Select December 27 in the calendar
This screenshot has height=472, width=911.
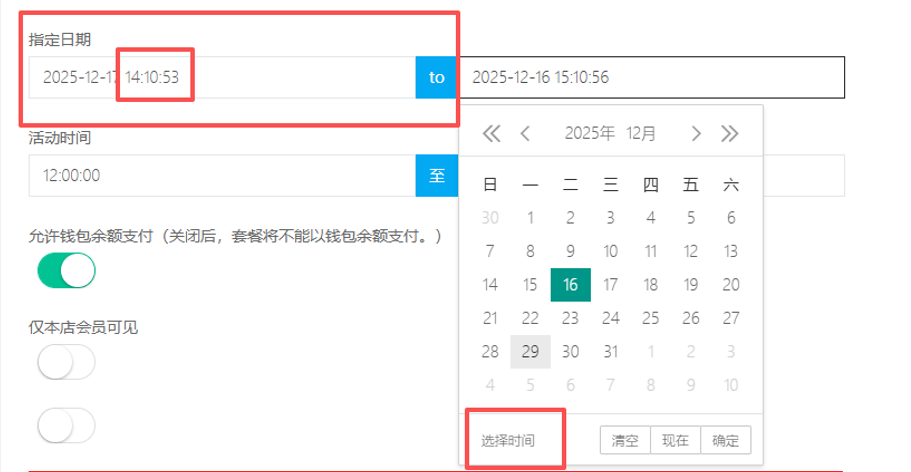coord(731,318)
